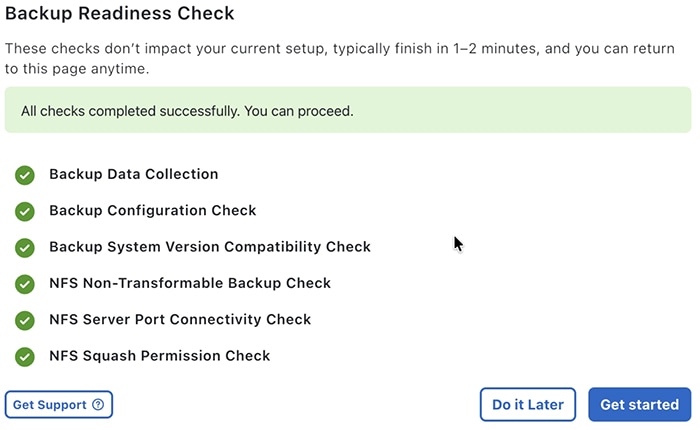Click "All checks completed successfully" message text

click(x=186, y=111)
